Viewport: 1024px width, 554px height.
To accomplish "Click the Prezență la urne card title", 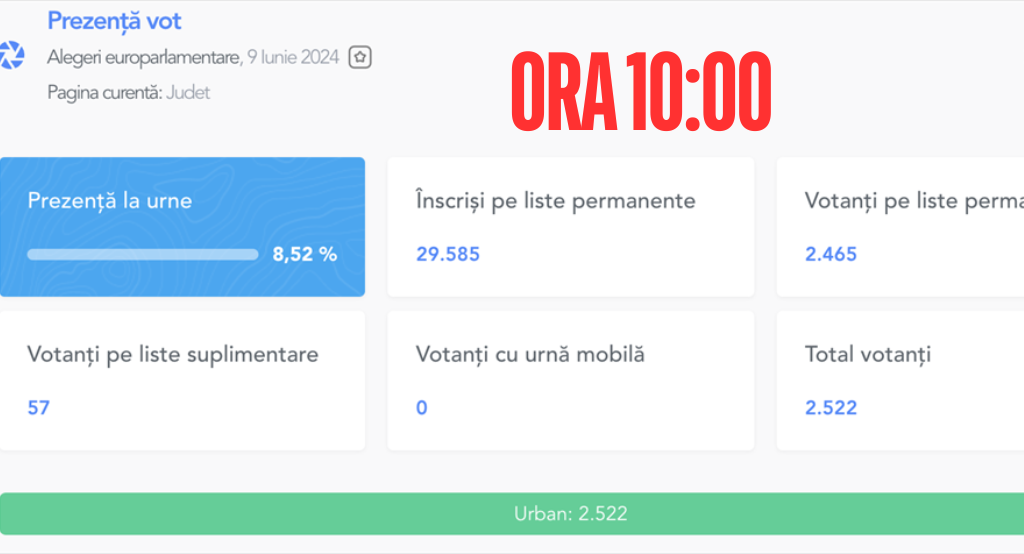I will tap(110, 200).
